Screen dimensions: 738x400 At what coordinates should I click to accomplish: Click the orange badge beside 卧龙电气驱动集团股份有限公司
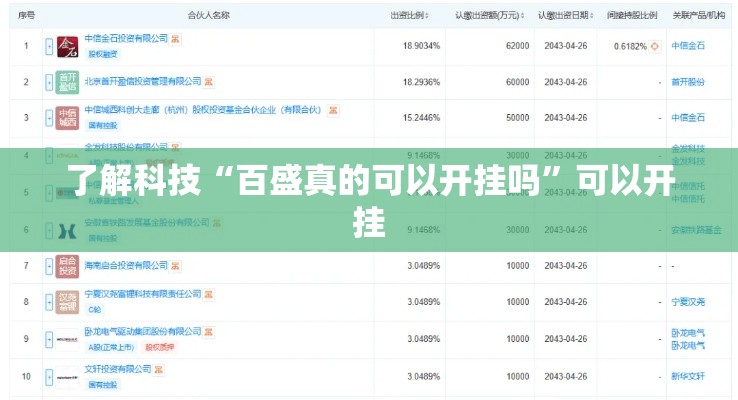(209, 332)
